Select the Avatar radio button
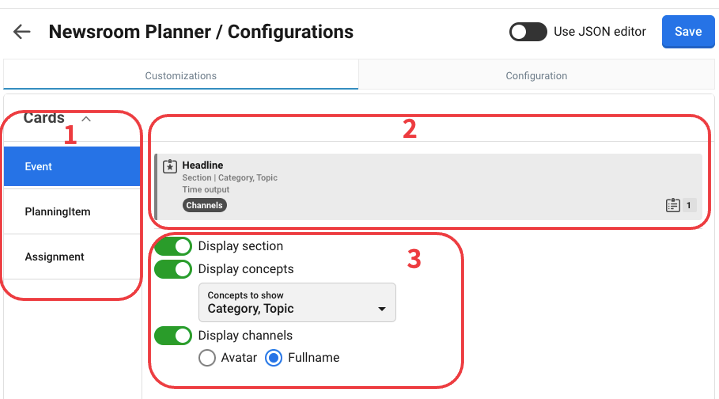This screenshot has height=399, width=719. 207,358
